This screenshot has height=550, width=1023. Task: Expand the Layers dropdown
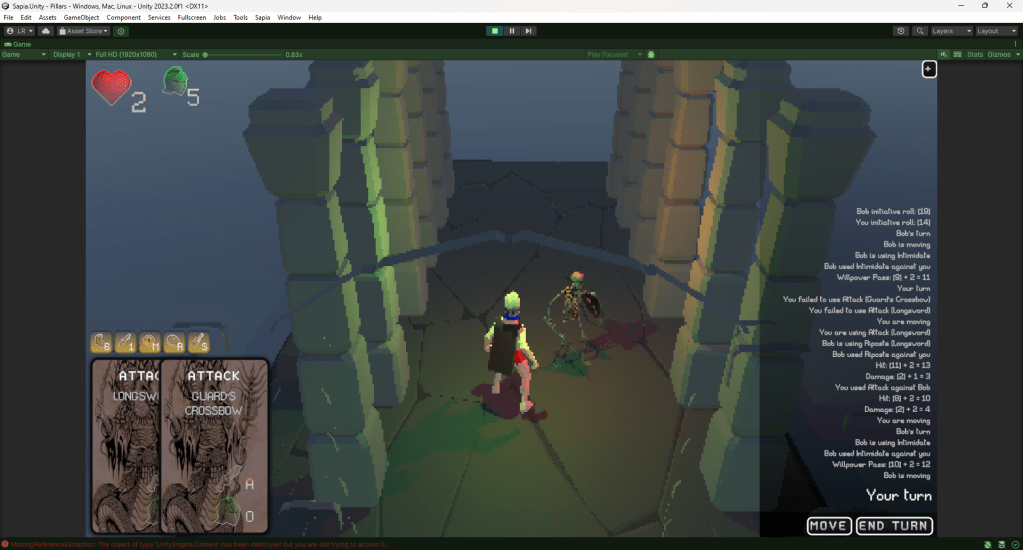coord(950,31)
